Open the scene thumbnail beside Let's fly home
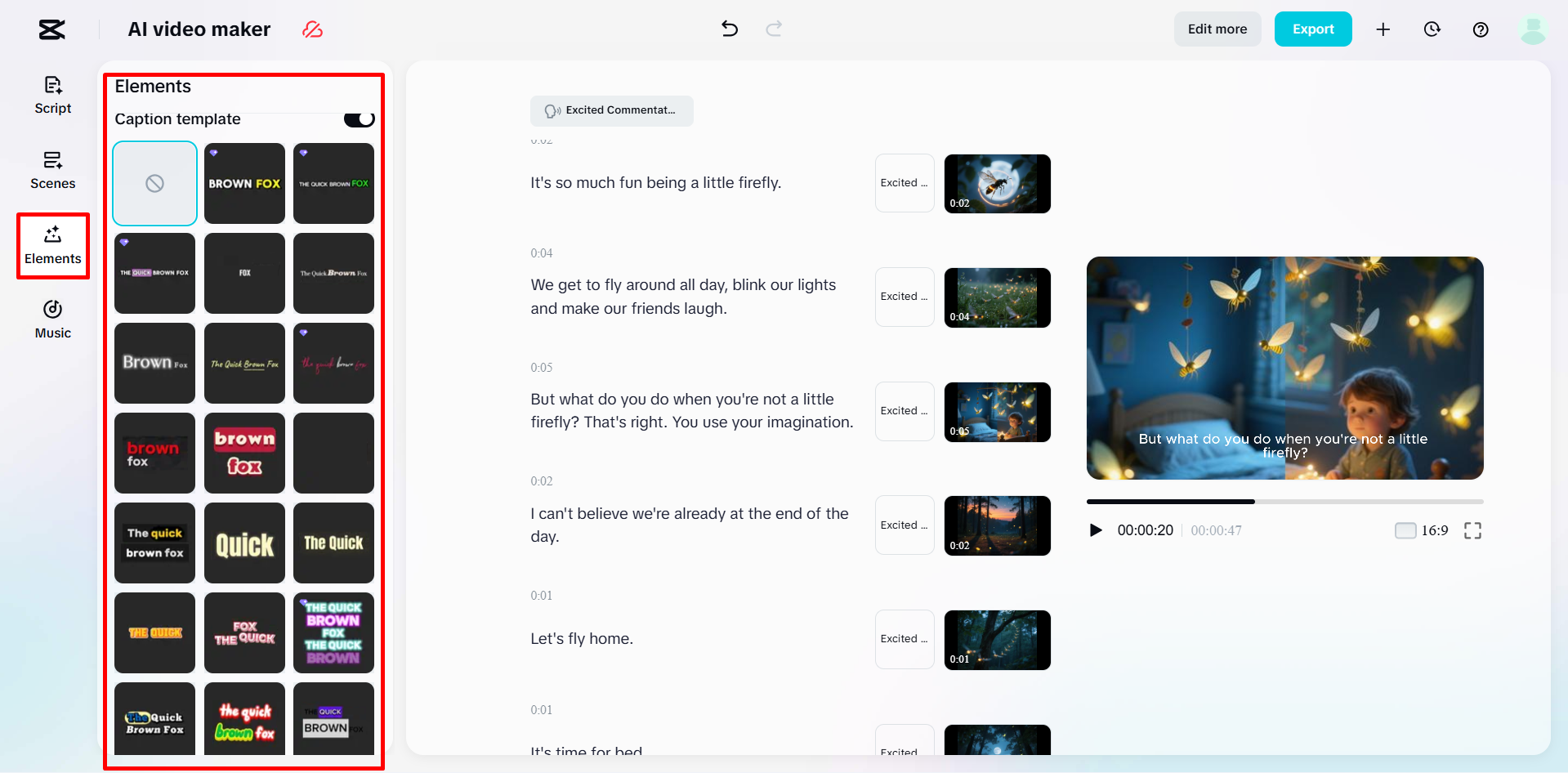The image size is (1568, 773). [997, 640]
